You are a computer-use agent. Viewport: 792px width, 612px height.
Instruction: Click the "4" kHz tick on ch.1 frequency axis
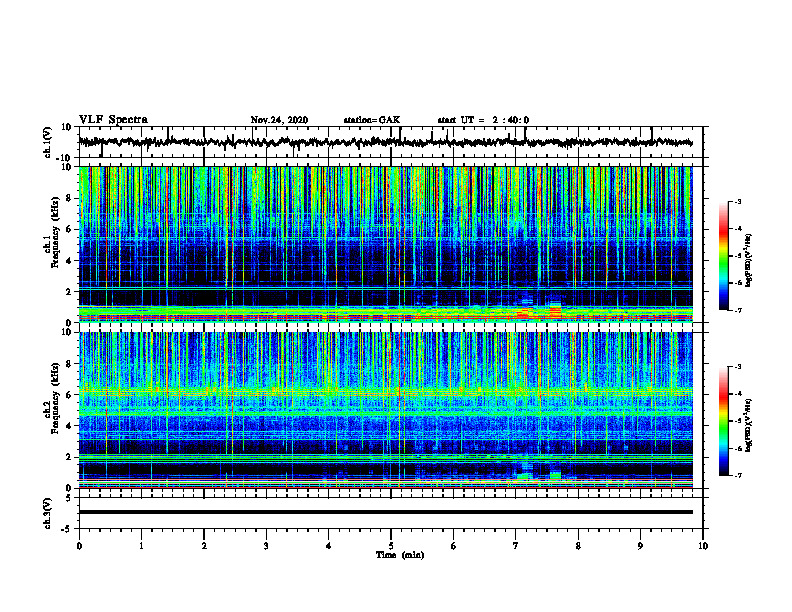point(70,261)
